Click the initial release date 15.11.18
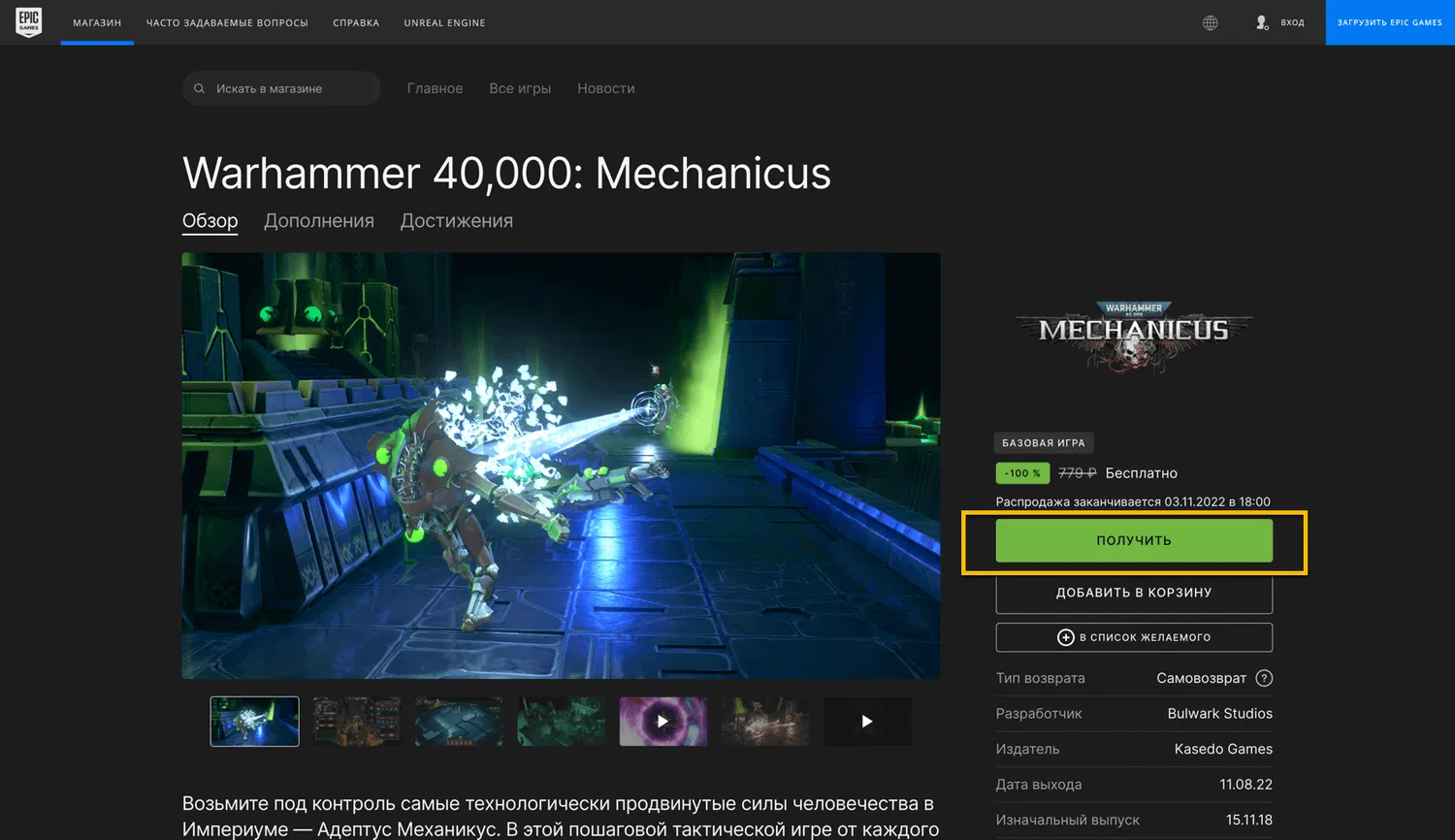The image size is (1455, 840). [1249, 820]
